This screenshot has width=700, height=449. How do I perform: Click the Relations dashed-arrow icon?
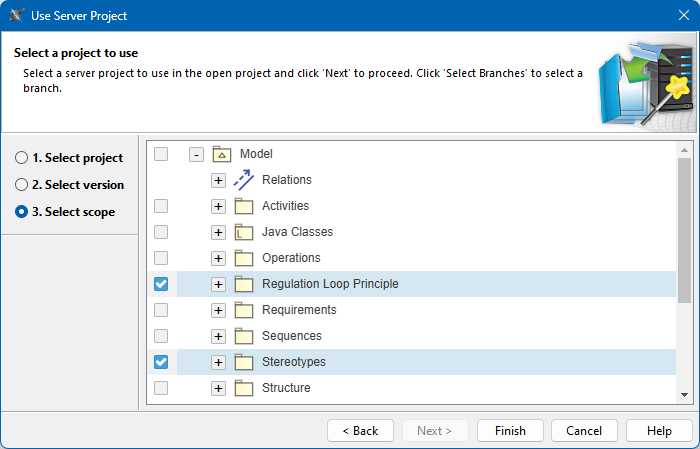point(244,180)
